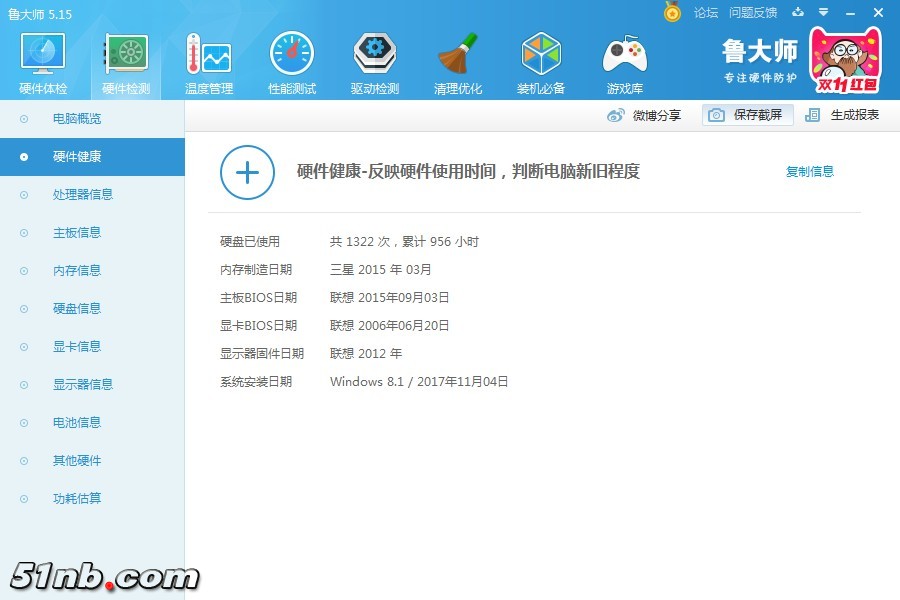Click the 复制信息 copy info link
900x600 pixels.
click(809, 172)
